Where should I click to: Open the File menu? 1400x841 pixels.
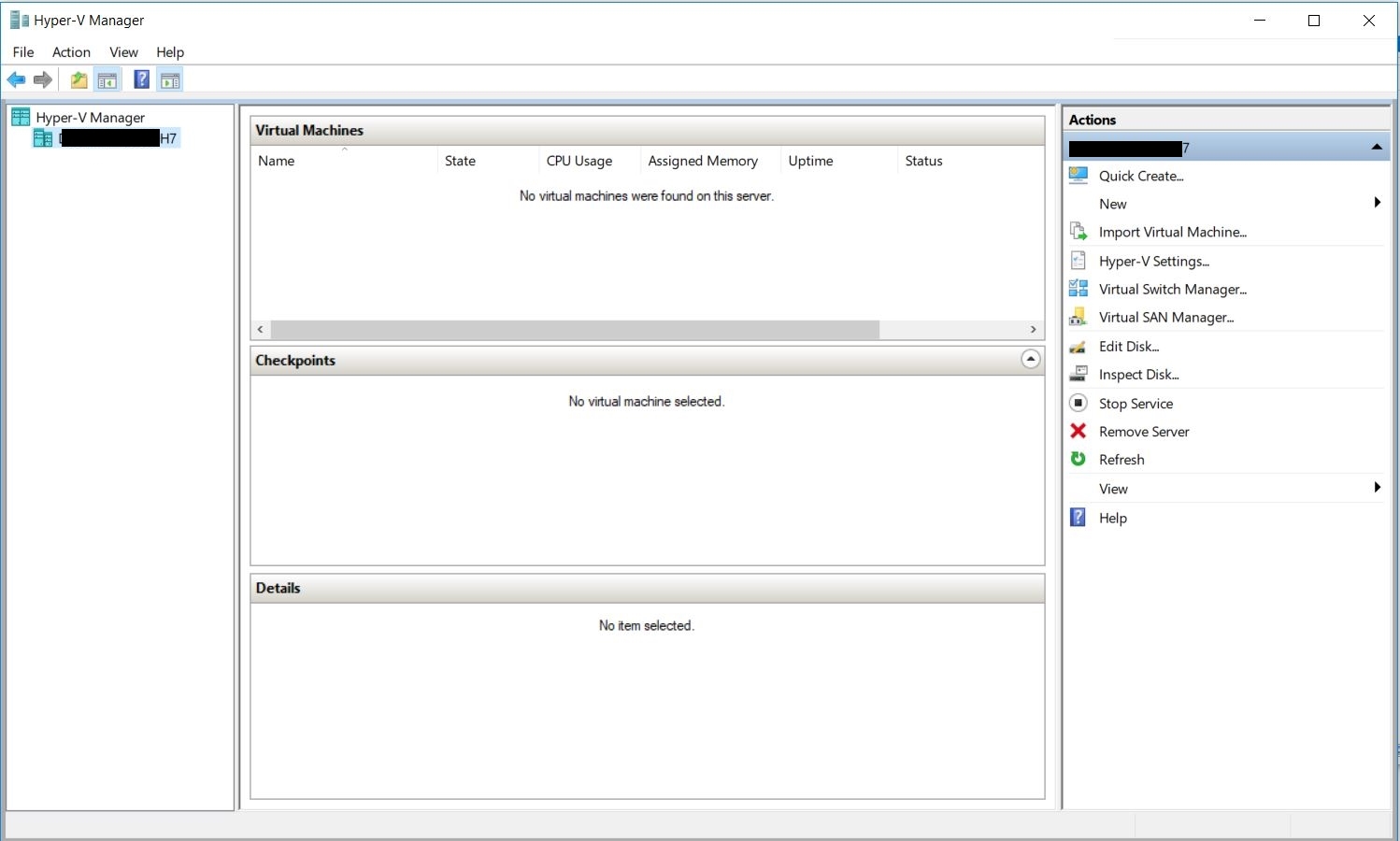click(x=23, y=52)
